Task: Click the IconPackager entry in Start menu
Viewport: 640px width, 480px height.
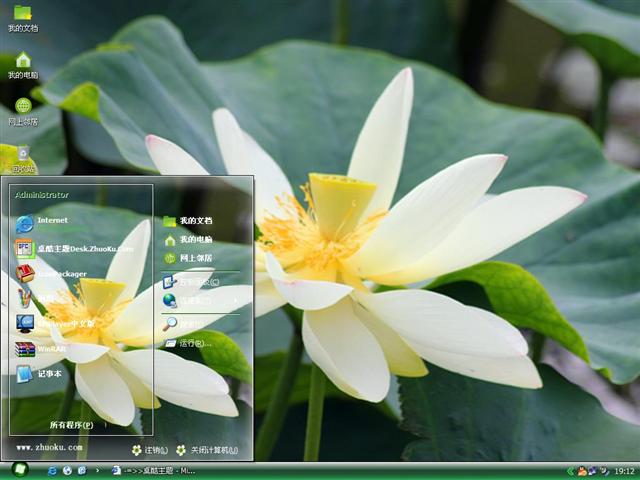Action: coord(60,273)
